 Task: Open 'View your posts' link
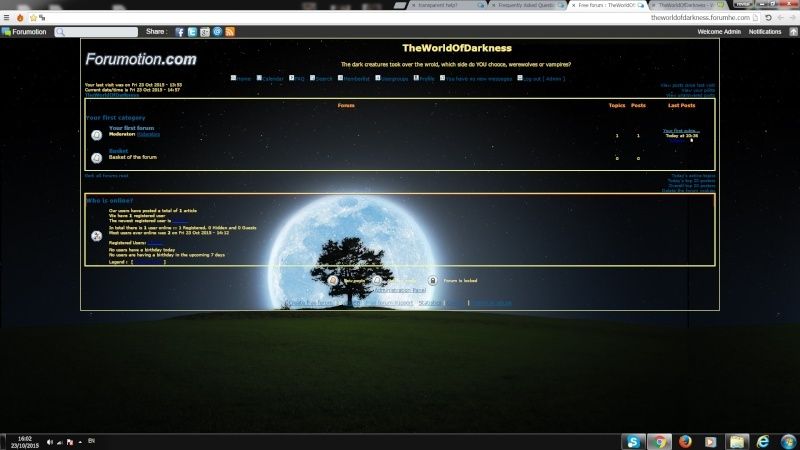[698, 90]
